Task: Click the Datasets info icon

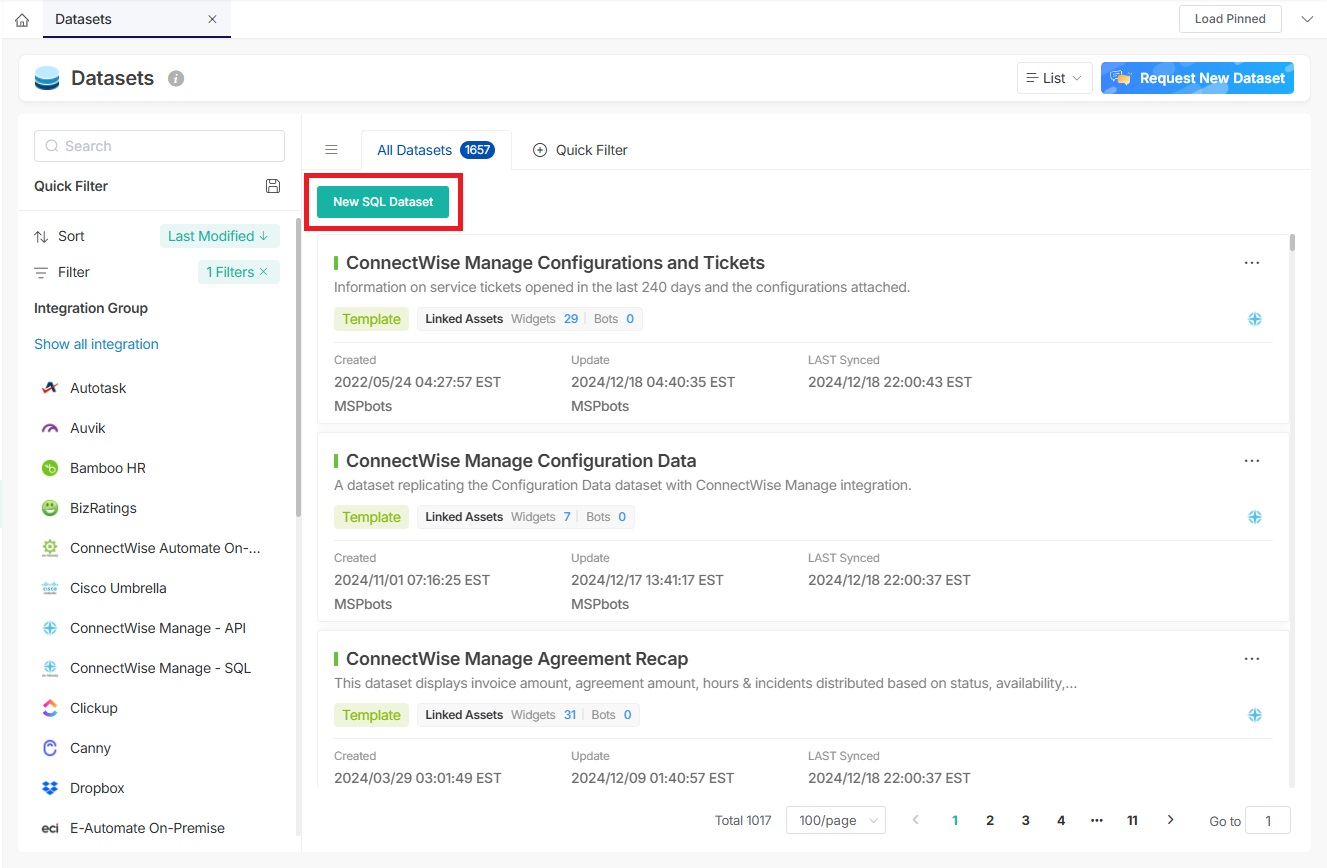Action: coord(176,78)
